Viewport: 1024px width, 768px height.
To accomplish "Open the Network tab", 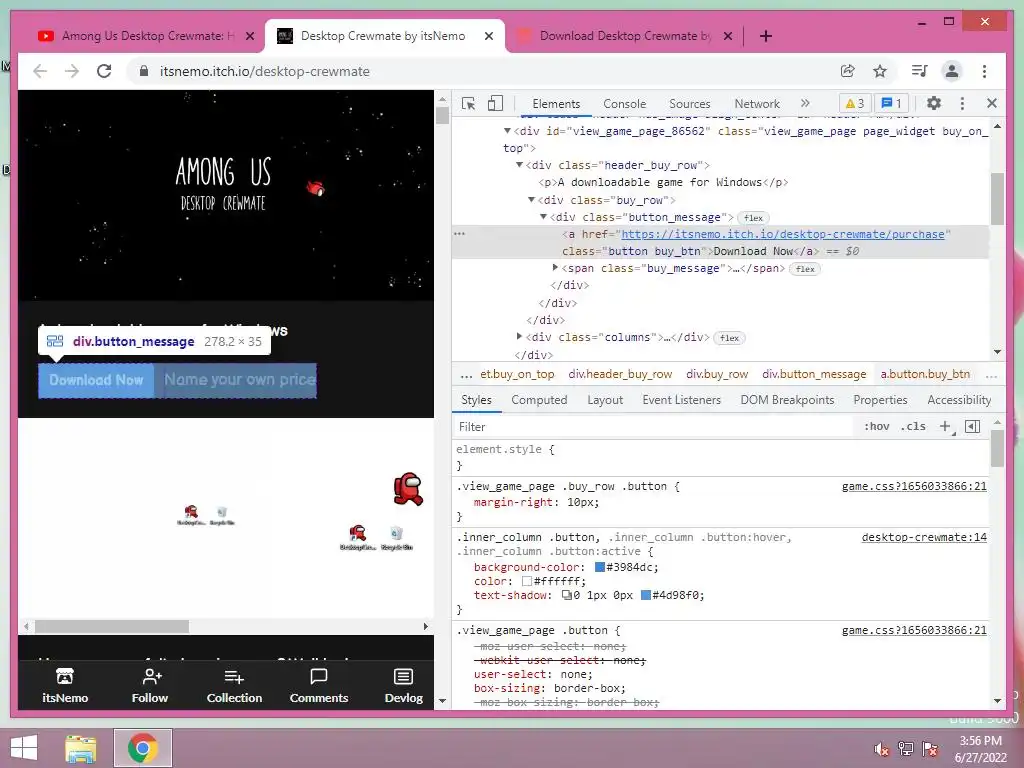I will pyautogui.click(x=757, y=104).
